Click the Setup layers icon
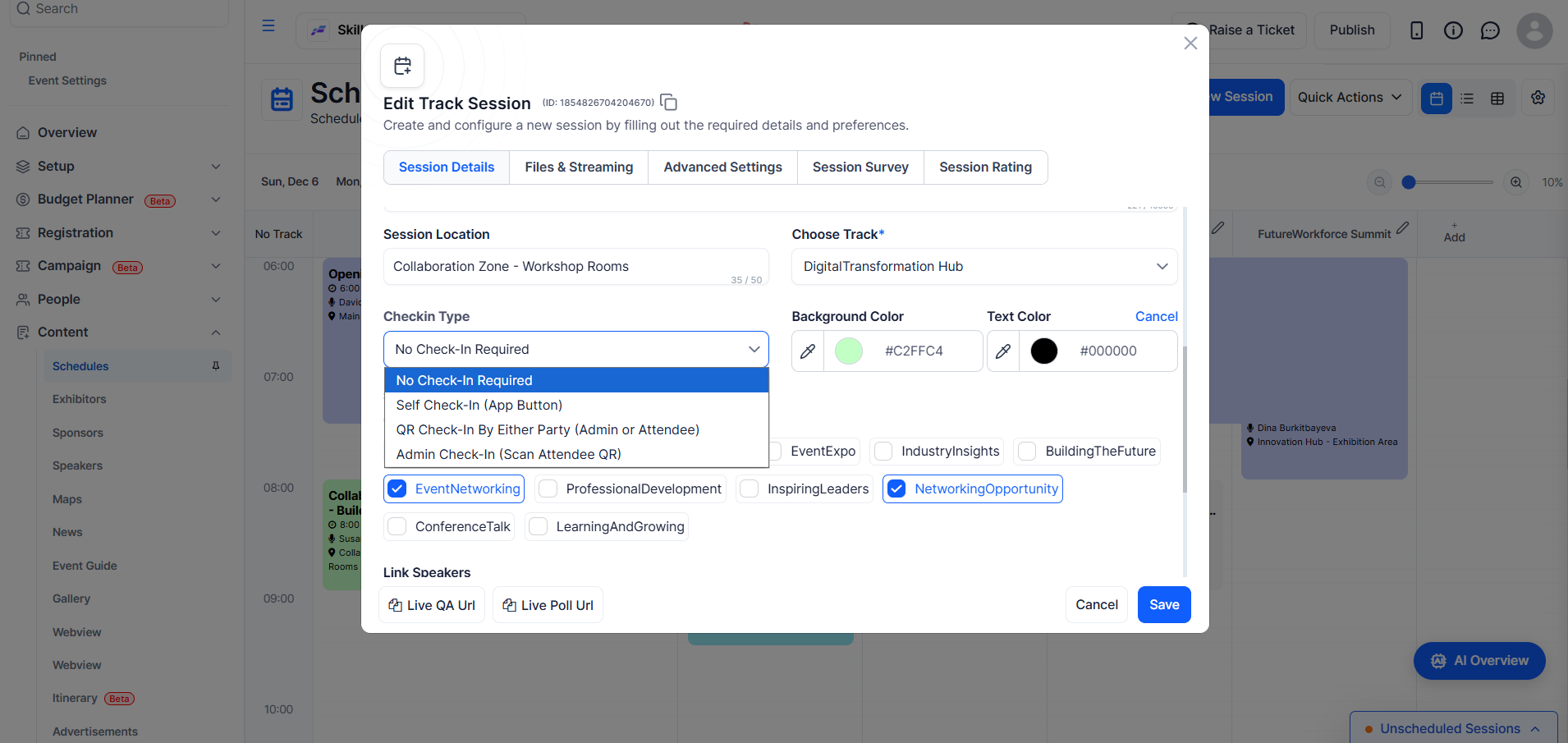The width and height of the screenshot is (1568, 743). point(23,167)
